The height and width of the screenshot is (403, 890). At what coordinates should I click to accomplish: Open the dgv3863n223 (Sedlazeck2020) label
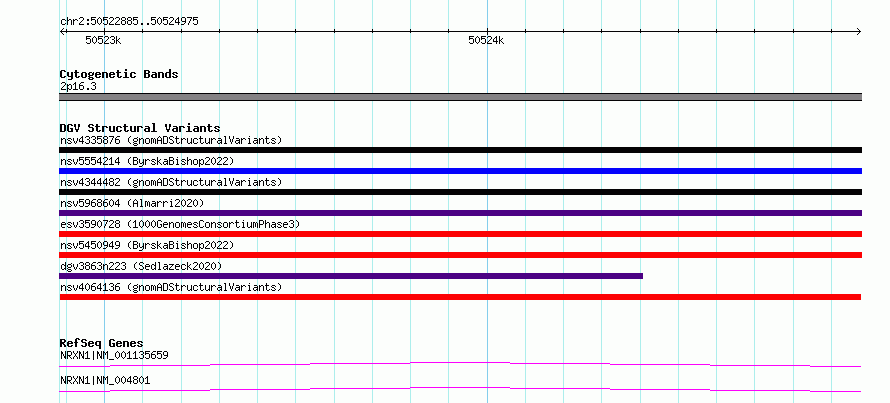click(141, 266)
